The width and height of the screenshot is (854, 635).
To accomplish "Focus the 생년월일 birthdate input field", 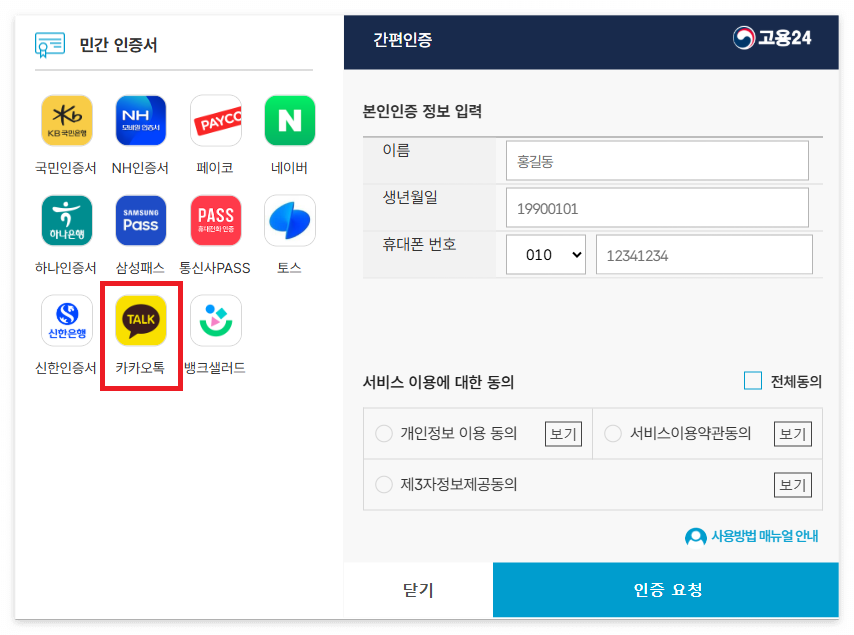I will coord(657,207).
